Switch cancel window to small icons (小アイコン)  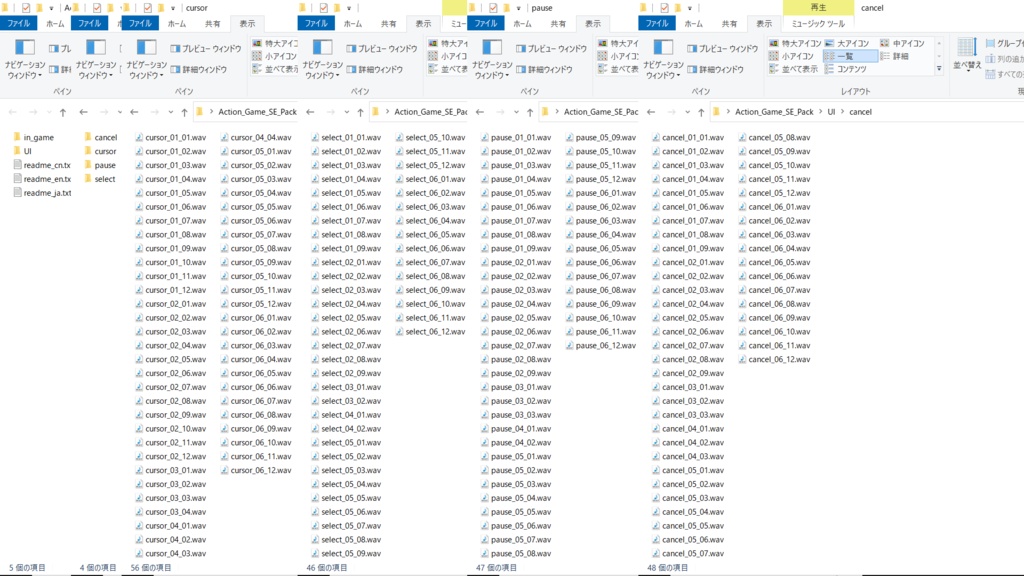point(791,56)
